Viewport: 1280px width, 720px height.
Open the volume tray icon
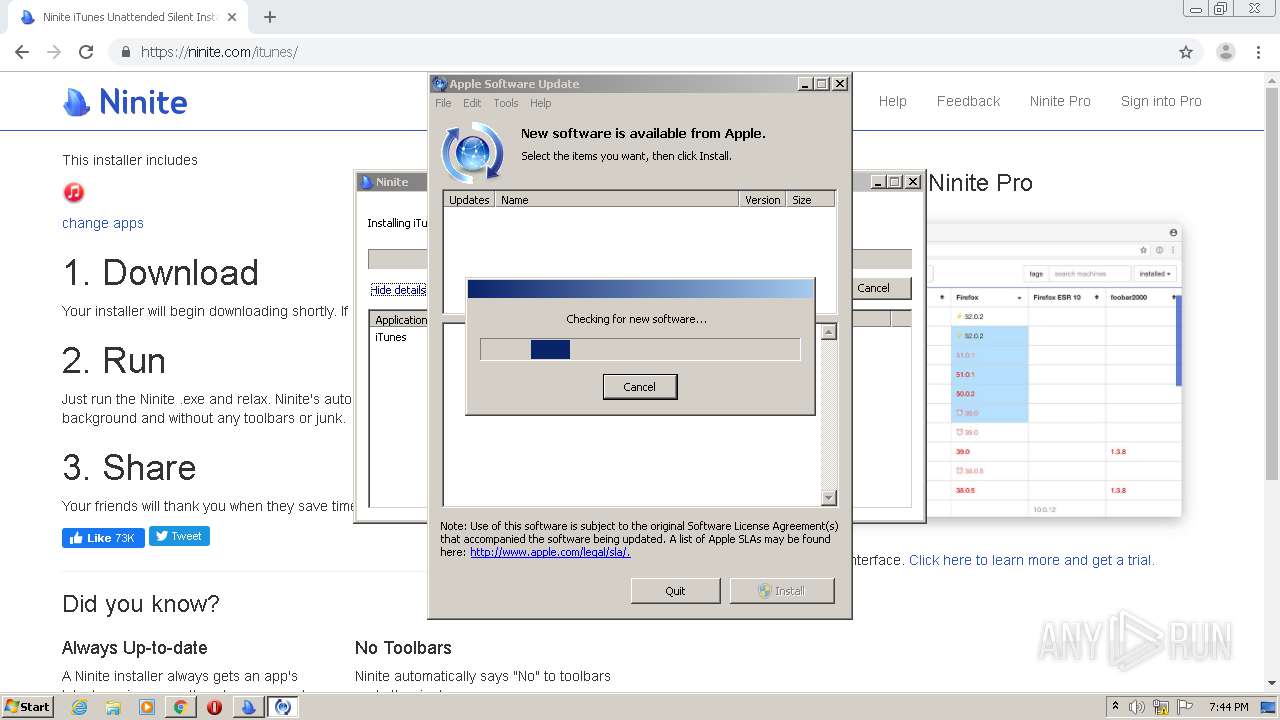point(1137,707)
